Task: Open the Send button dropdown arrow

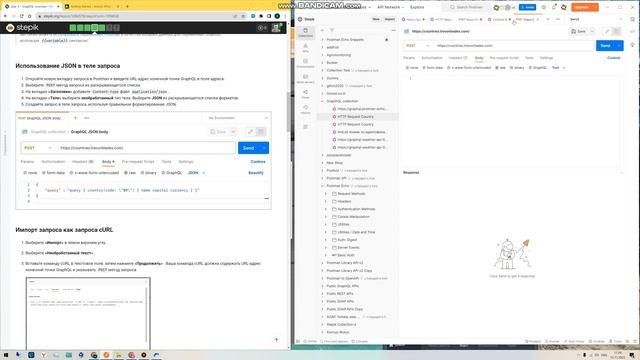Action: [x=619, y=46]
